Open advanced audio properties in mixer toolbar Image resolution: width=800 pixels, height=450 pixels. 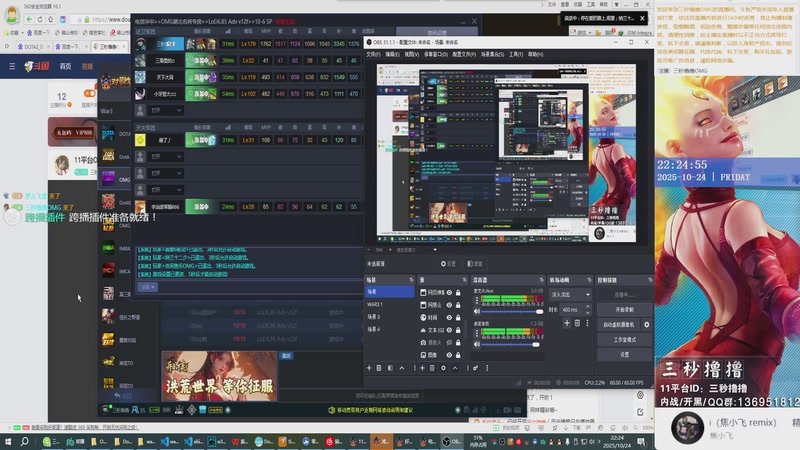(476, 368)
